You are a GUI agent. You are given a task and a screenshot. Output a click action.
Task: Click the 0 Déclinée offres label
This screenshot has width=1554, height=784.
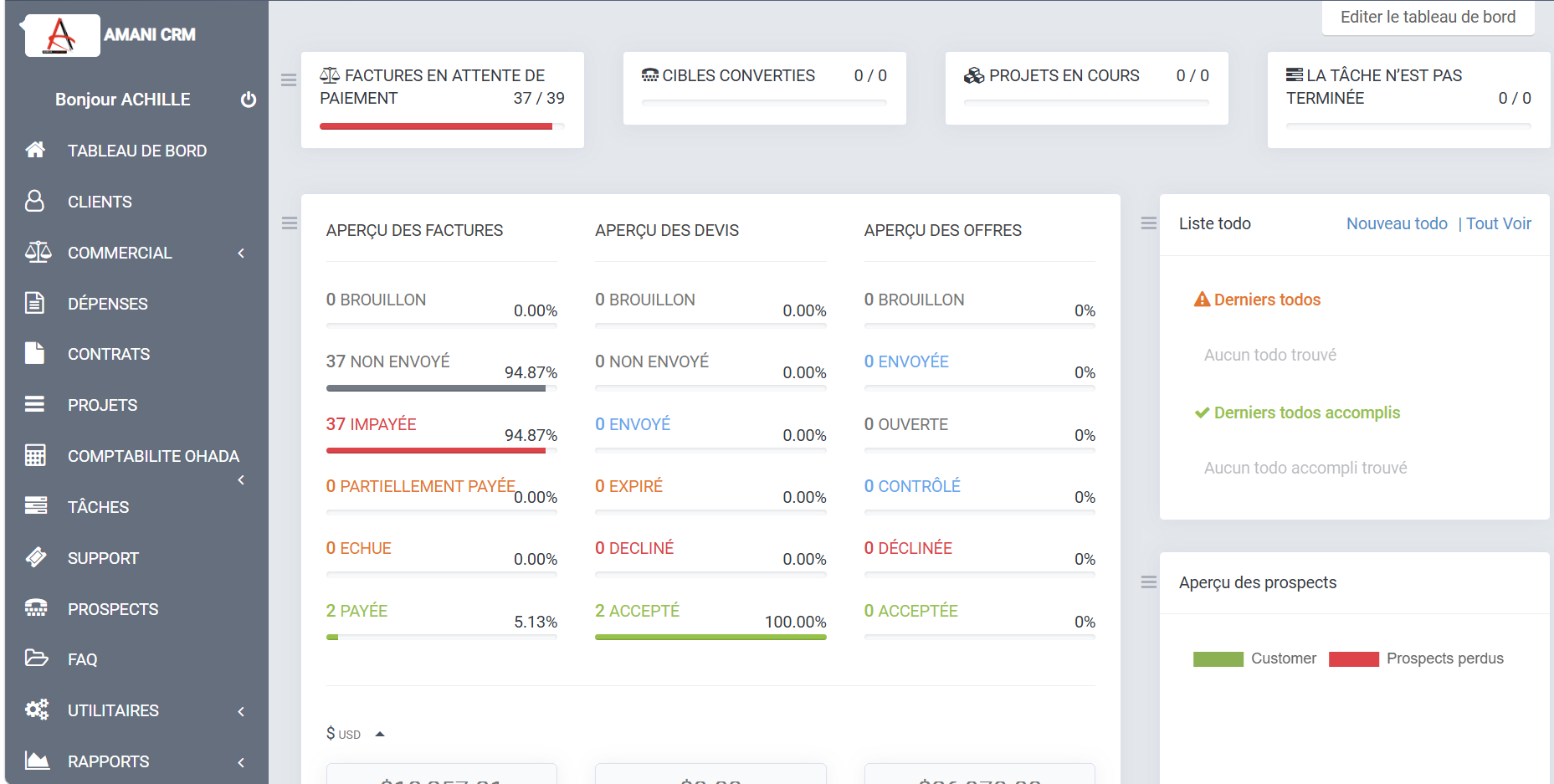tap(908, 548)
